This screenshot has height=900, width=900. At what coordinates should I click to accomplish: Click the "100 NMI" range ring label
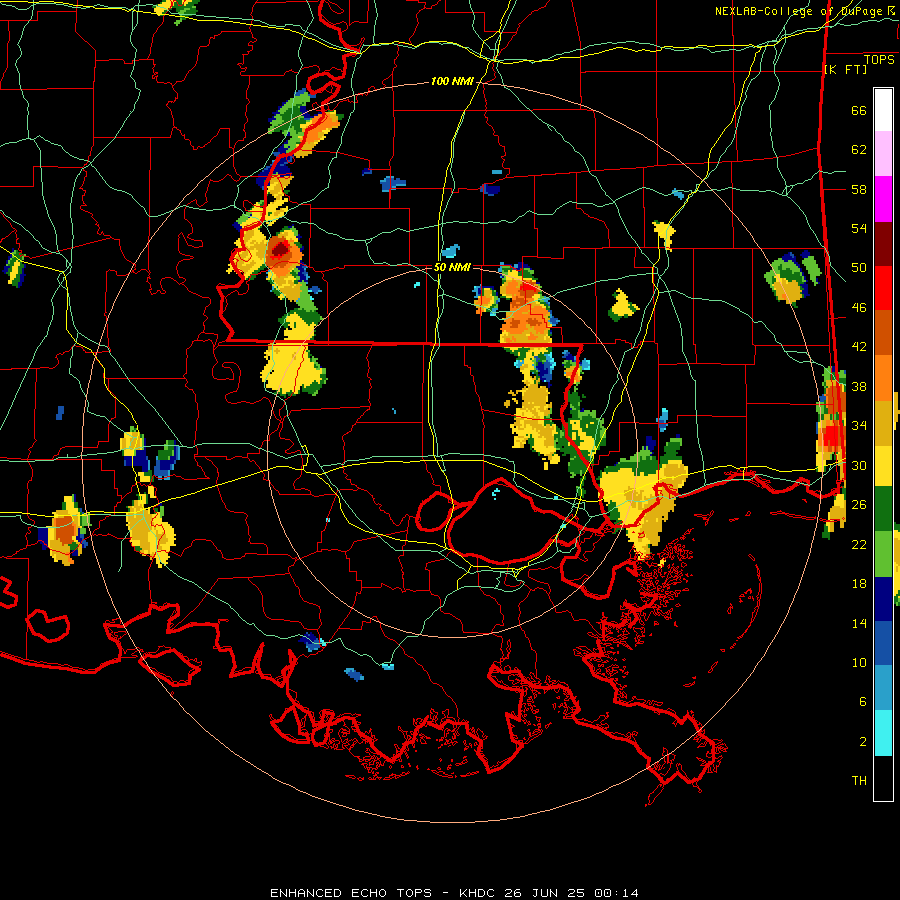click(x=452, y=82)
